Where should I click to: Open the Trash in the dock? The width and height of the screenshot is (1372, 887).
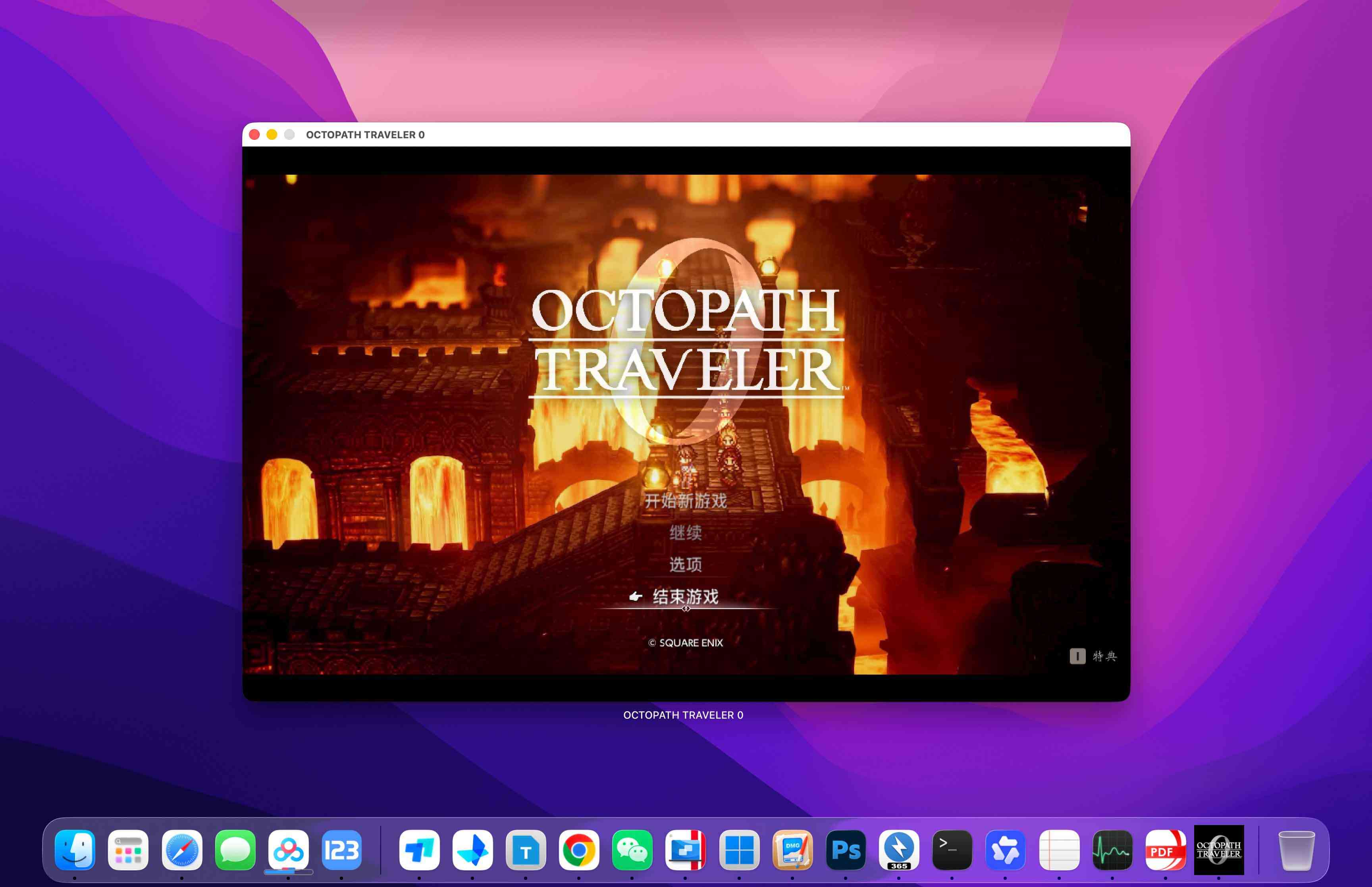(1297, 850)
